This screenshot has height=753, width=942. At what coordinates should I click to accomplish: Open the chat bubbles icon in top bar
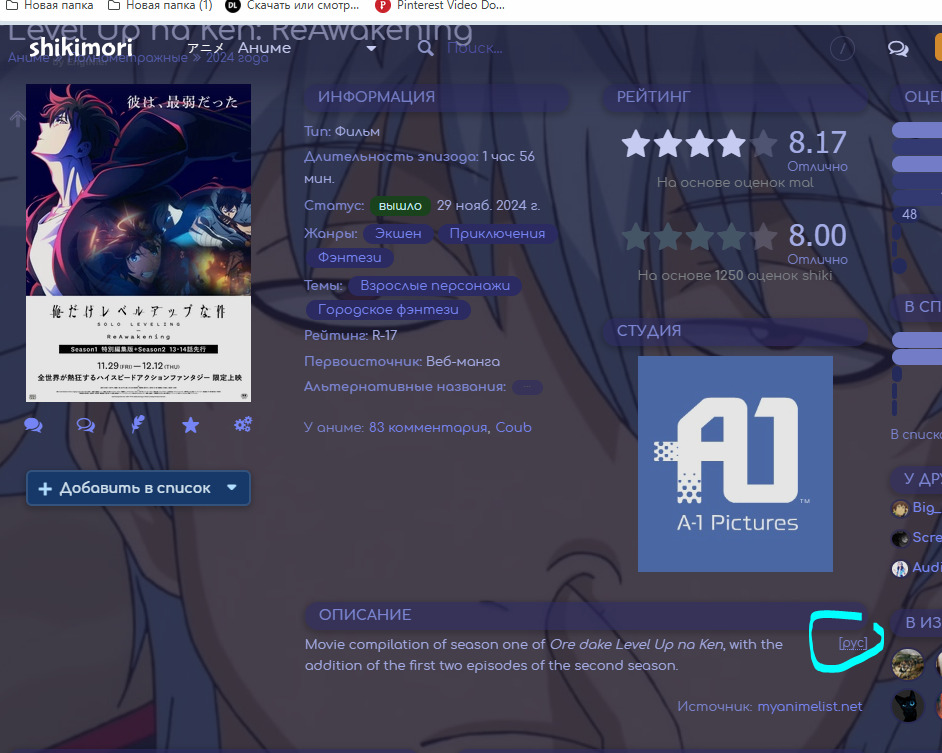click(898, 48)
